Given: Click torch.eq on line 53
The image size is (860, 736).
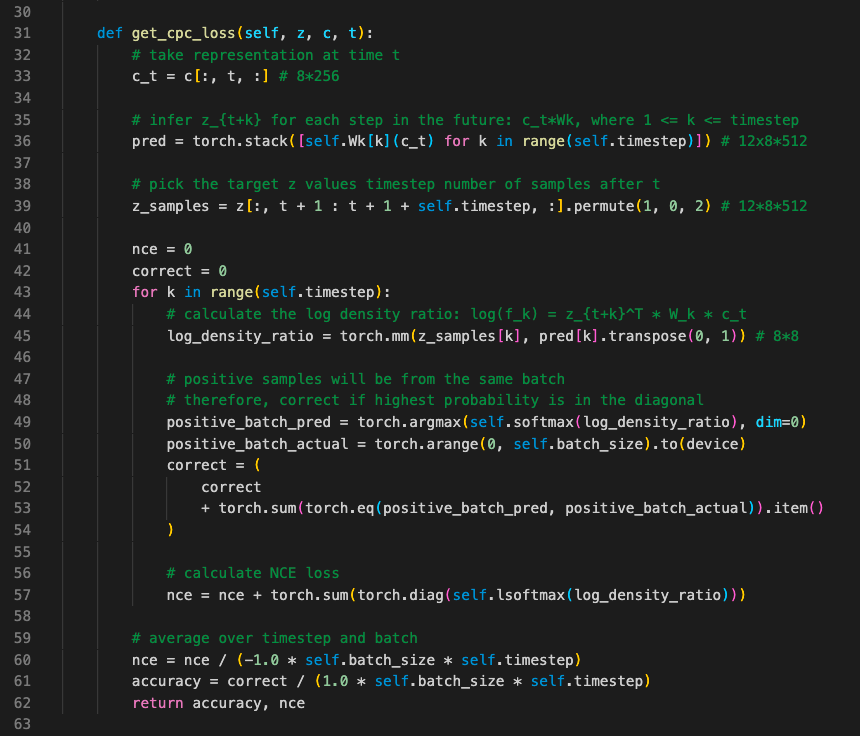Looking at the screenshot, I should pos(340,508).
